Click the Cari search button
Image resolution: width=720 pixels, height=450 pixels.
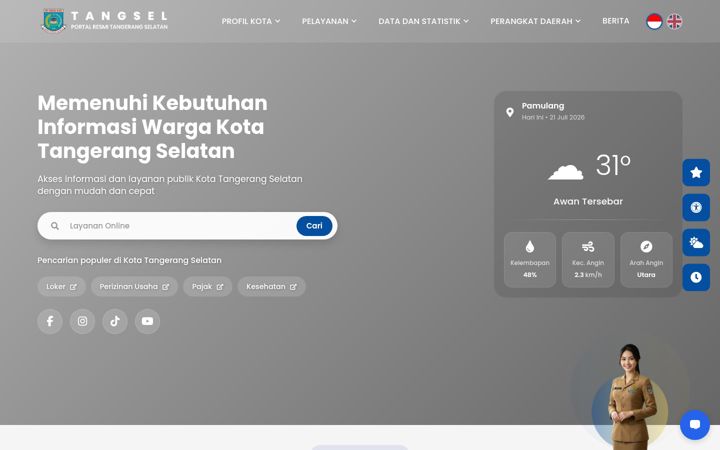314,226
